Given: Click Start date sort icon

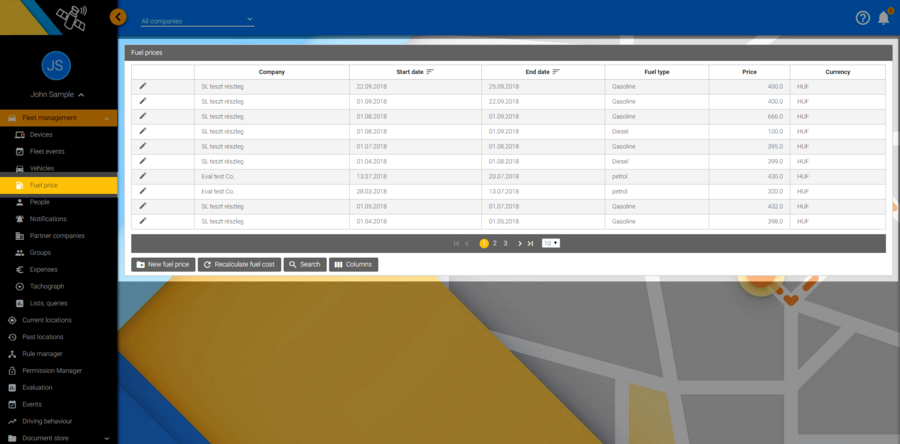Looking at the screenshot, I should pos(430,72).
